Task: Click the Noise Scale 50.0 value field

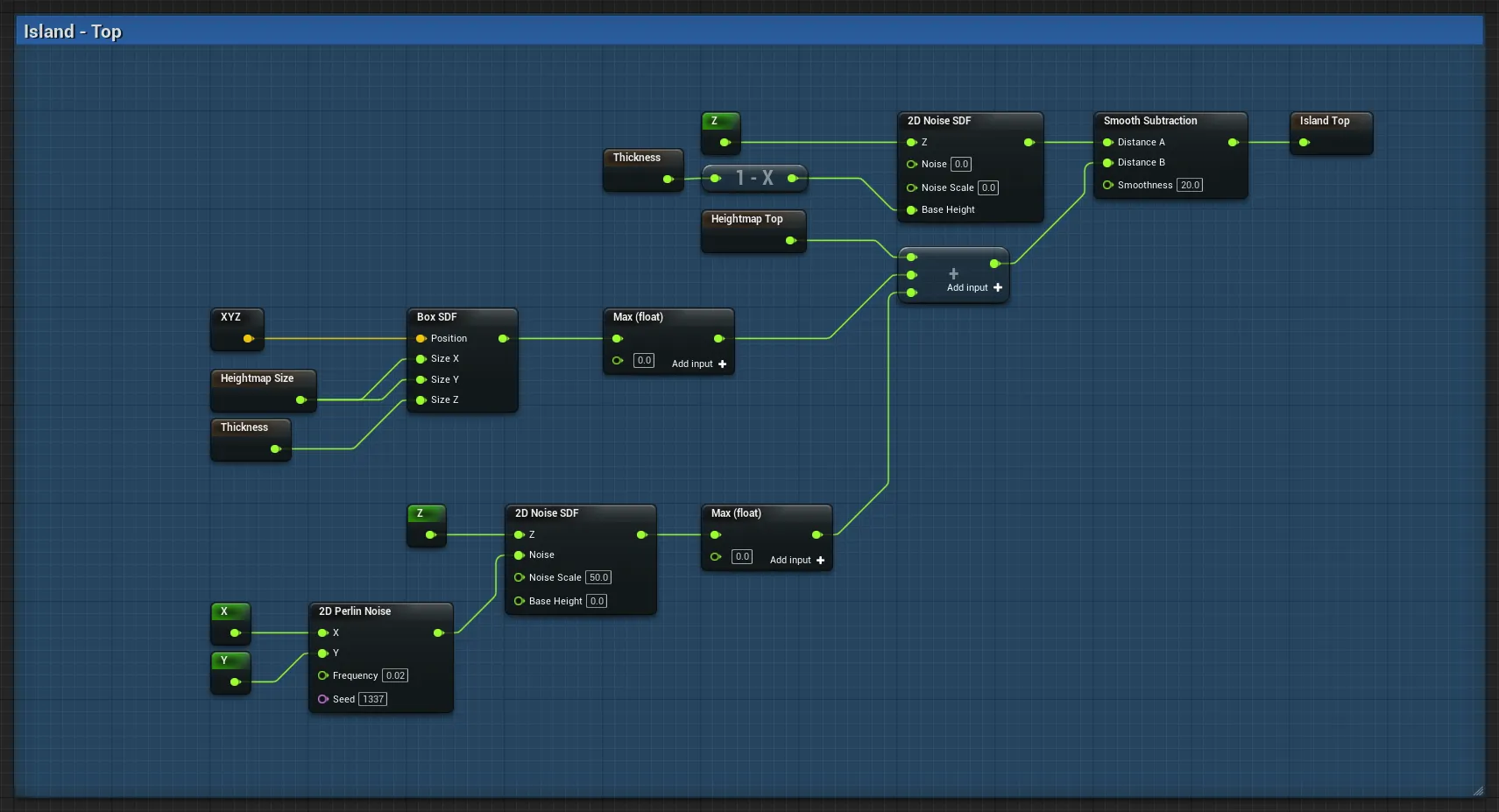Action: [x=598, y=577]
